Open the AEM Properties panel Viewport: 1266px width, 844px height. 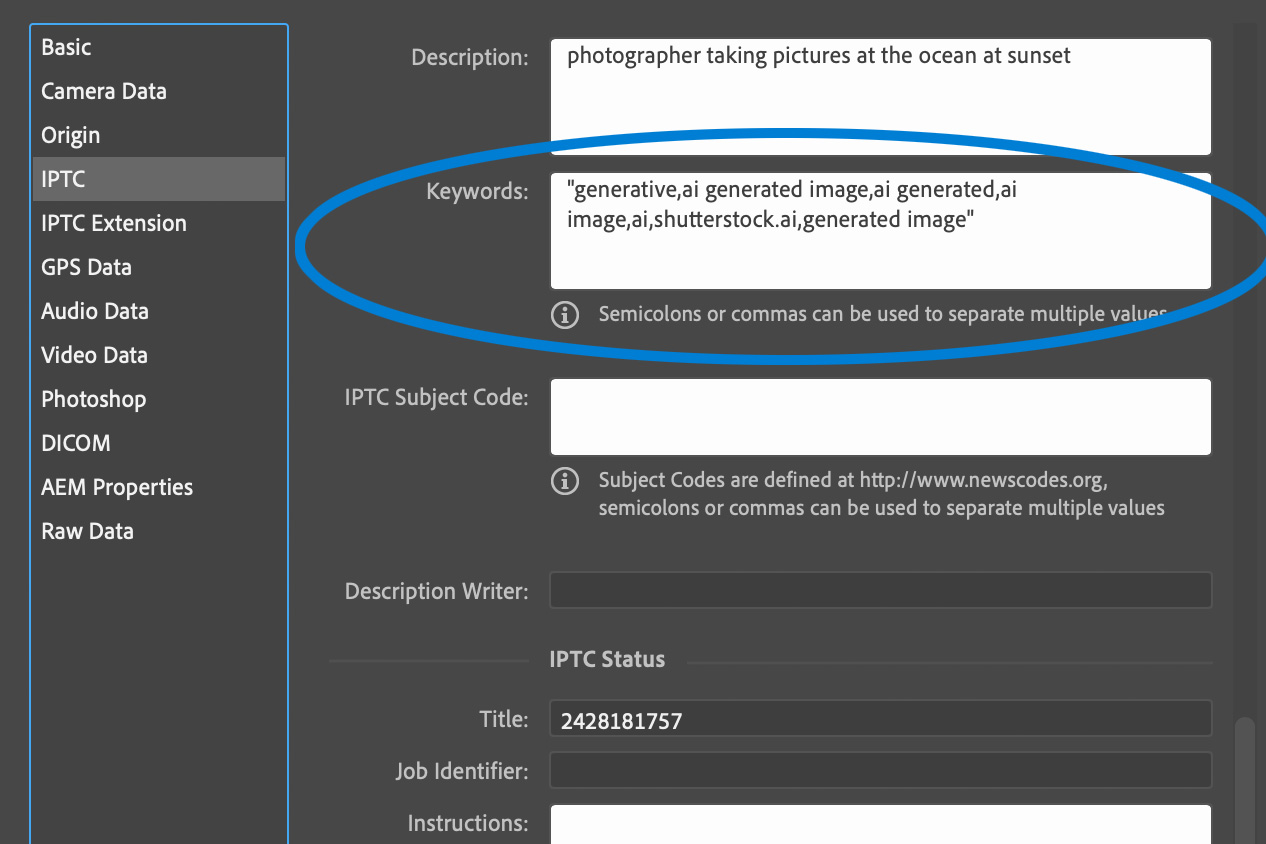click(x=116, y=487)
